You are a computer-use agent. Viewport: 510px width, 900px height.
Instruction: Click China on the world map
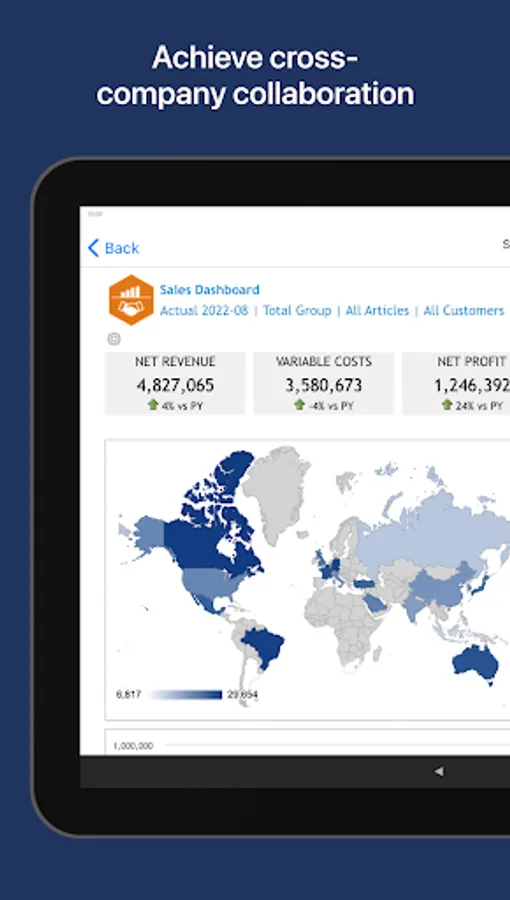(x=439, y=591)
